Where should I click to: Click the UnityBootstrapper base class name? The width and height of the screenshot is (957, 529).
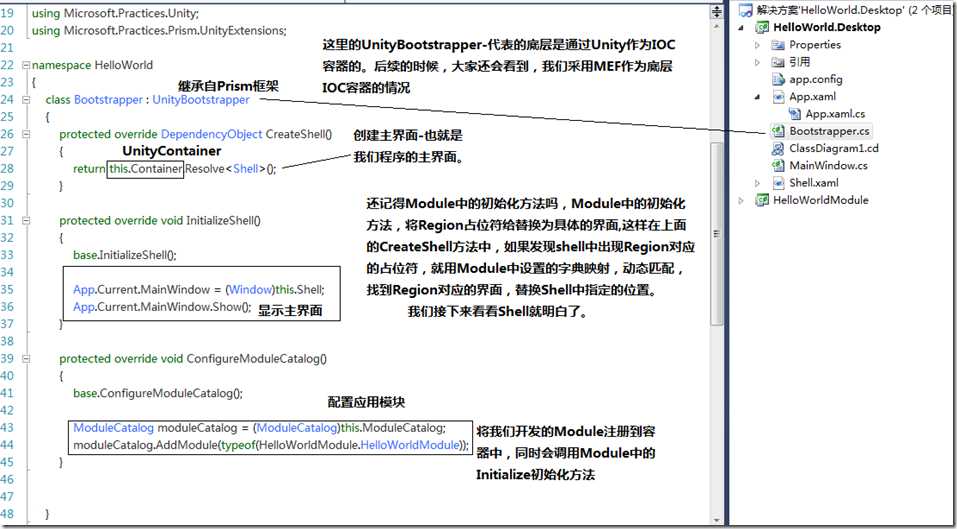coord(201,99)
